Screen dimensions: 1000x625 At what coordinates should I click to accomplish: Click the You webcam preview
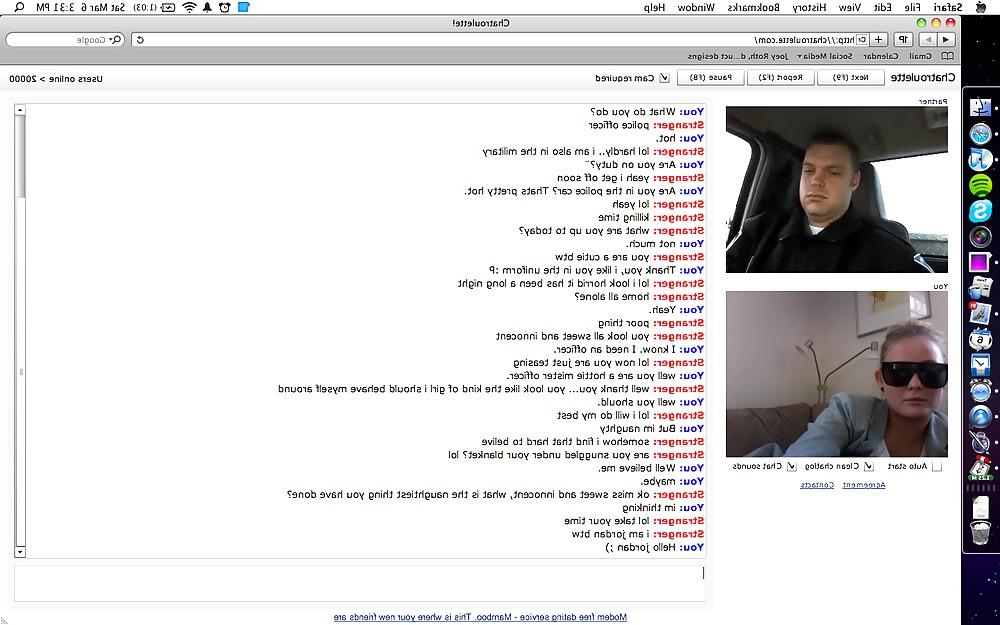837,374
